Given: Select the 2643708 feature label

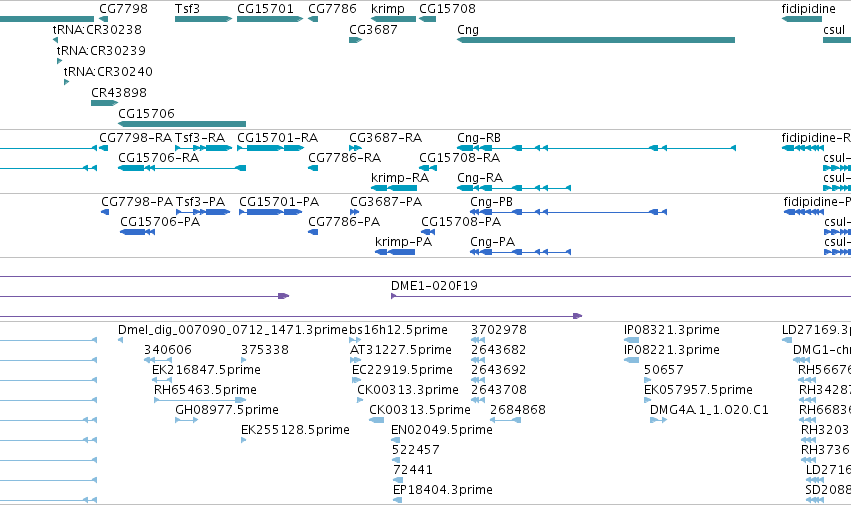Looking at the screenshot, I should coord(499,390).
